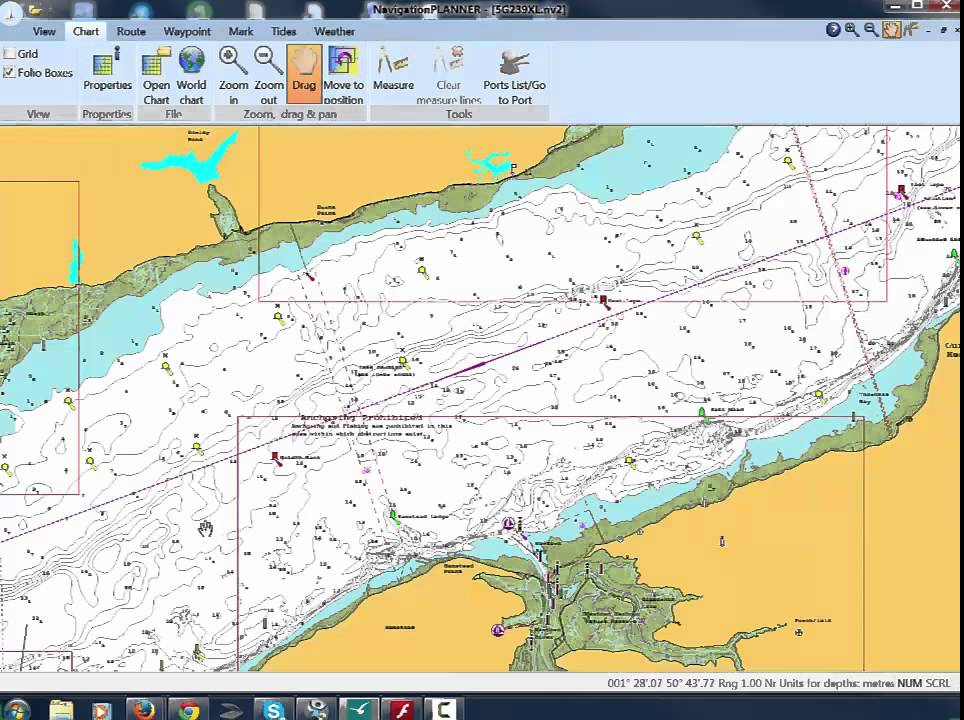Image resolution: width=964 pixels, height=720 pixels.
Task: Uncheck the Folio Boxes checkbox
Action: click(x=9, y=73)
